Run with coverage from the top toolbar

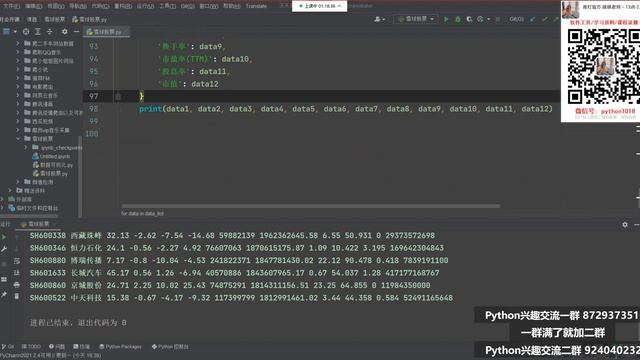coord(469,19)
